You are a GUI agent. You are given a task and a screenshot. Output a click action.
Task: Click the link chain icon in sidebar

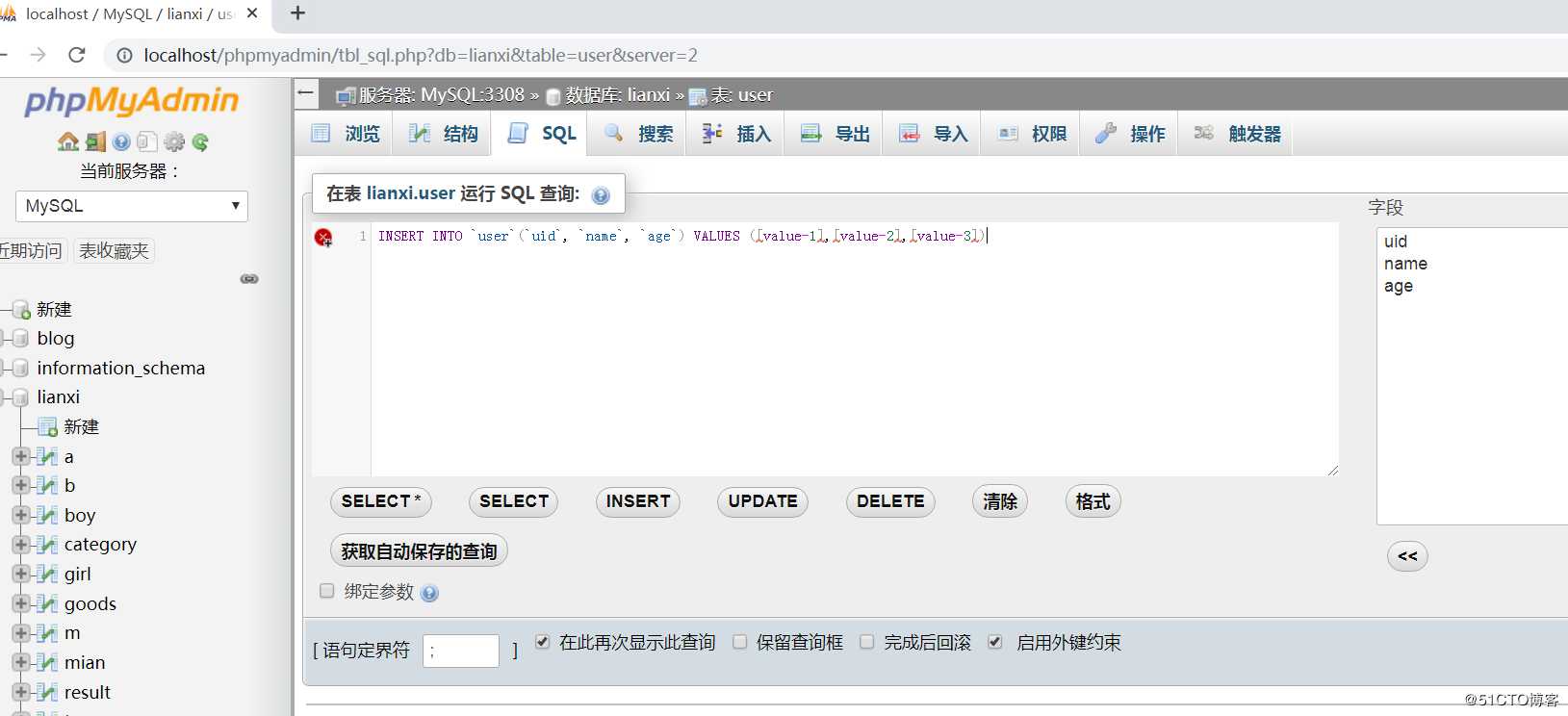point(249,279)
